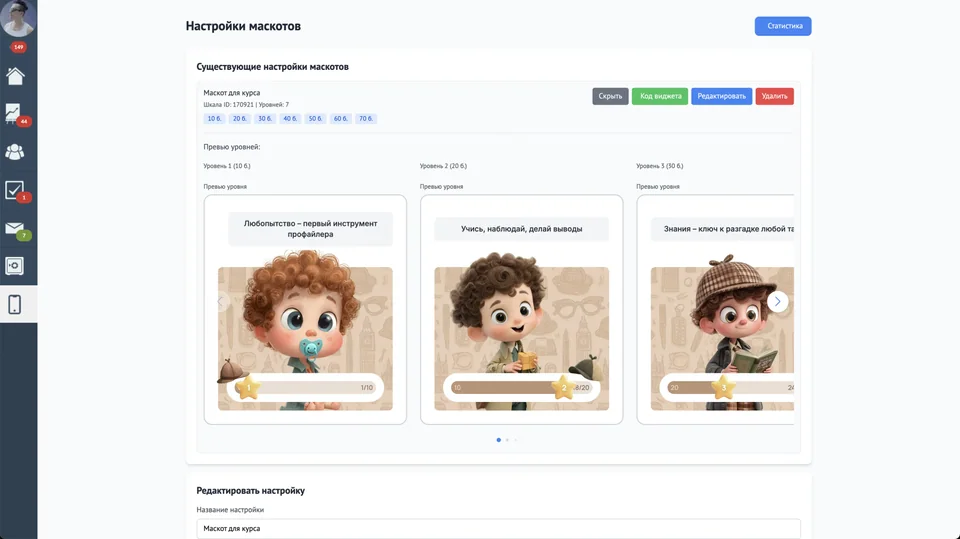This screenshot has width=960, height=539.
Task: Select the 10 б. level tag
Action: tap(214, 118)
